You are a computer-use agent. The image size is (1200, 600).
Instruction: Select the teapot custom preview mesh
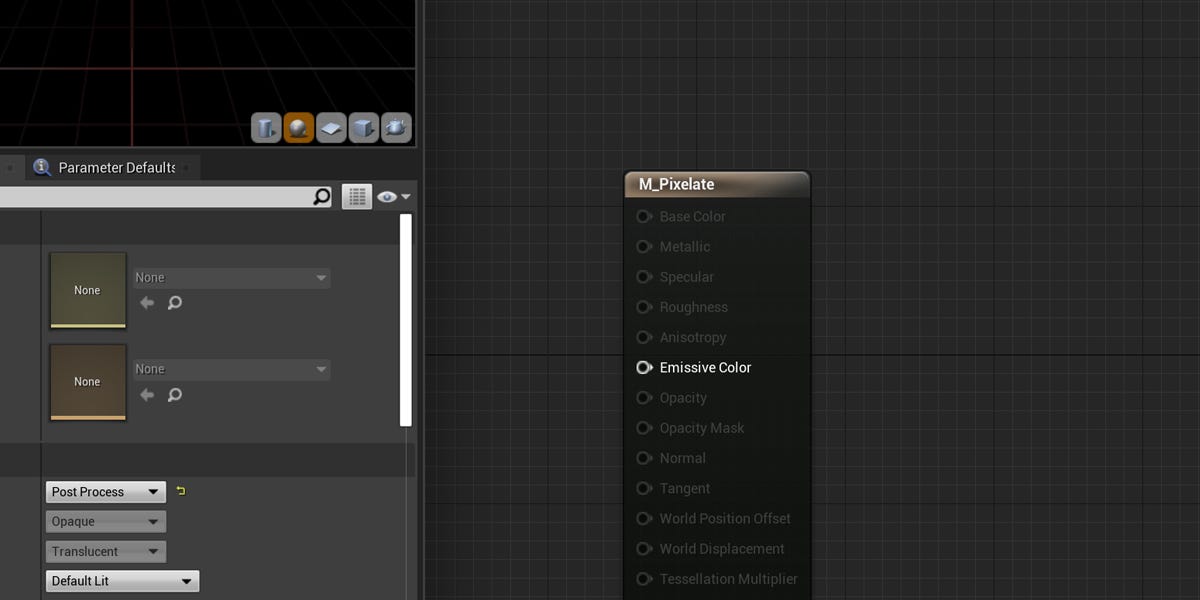(395, 128)
